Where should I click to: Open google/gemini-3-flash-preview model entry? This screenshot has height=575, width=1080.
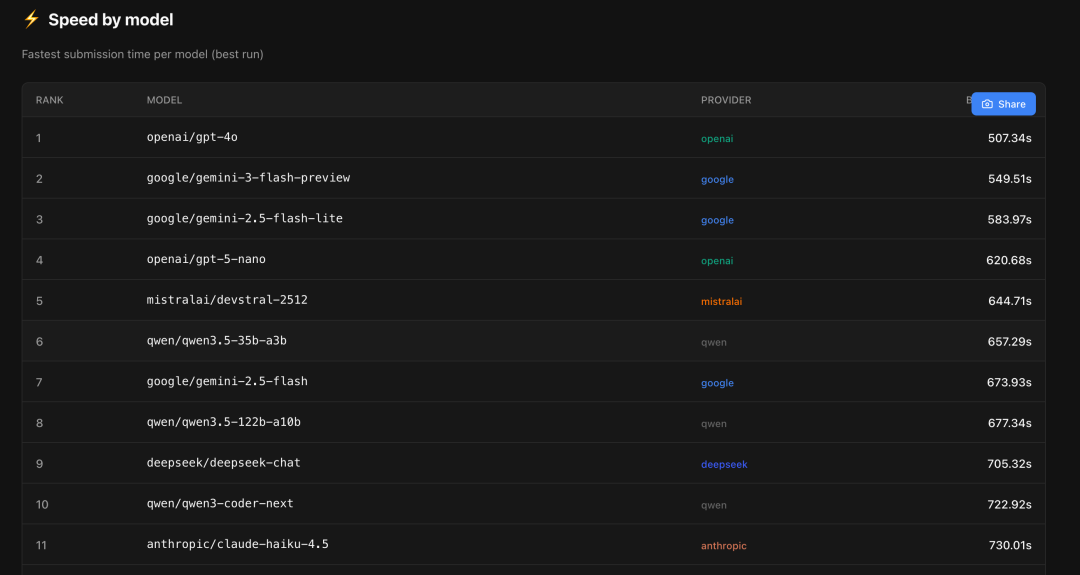click(x=248, y=178)
